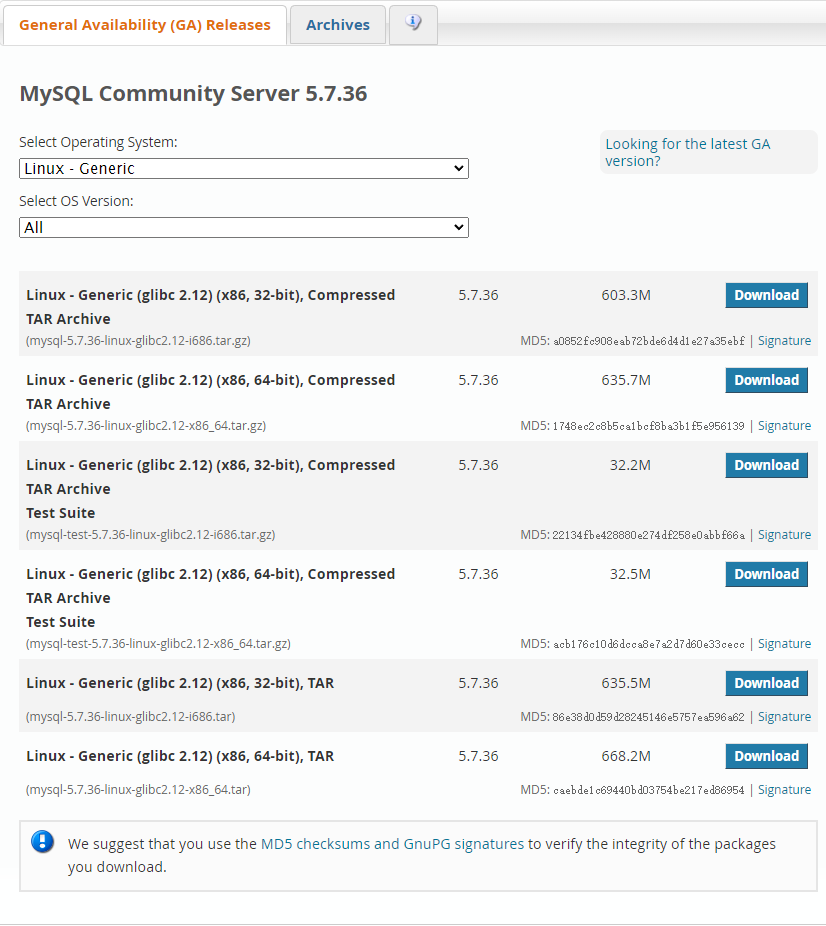Open Signature link for mysql-5.7.36-linux-glibc2.12-x86_64.tar
The width and height of the screenshot is (826, 926).
coord(784,790)
